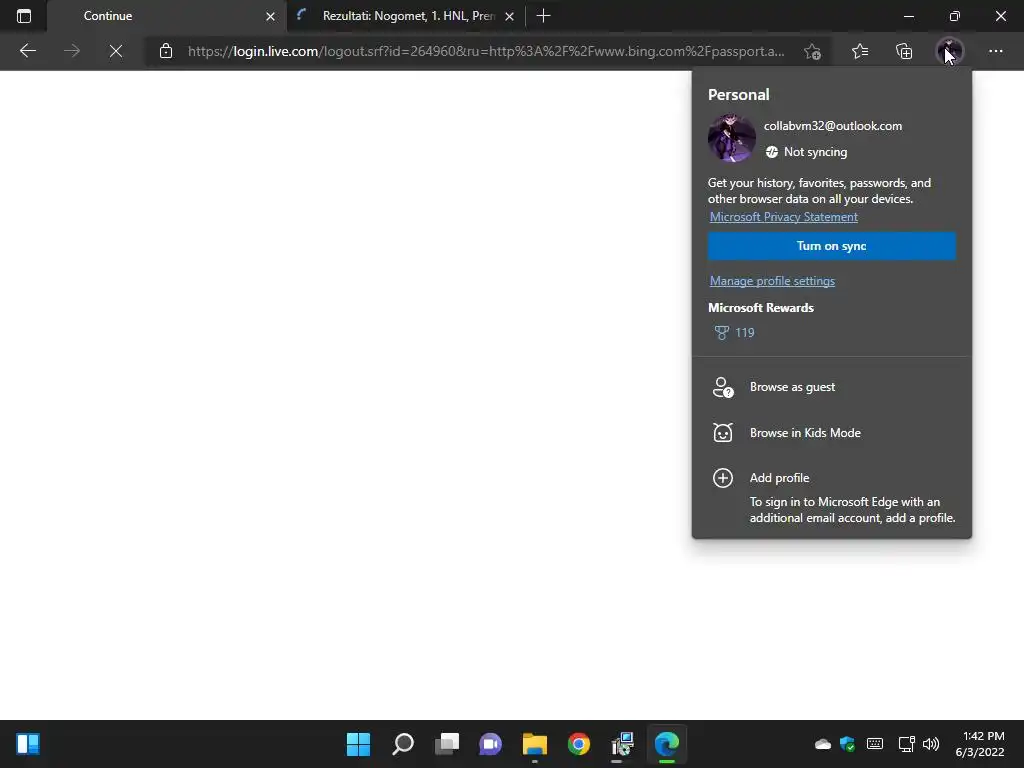
Task: Open Teams Chat from taskbar
Action: pos(490,744)
